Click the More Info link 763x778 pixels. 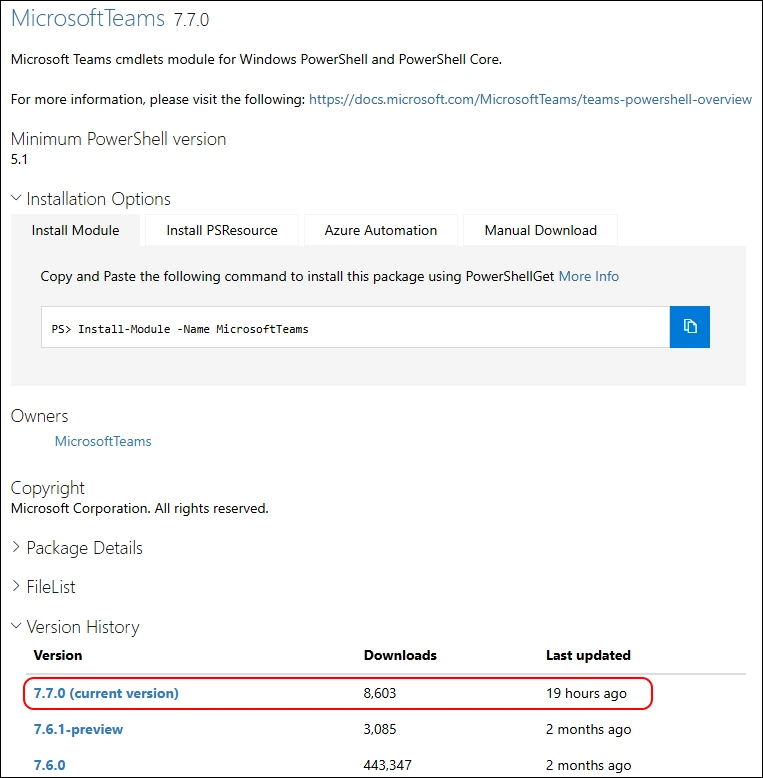(x=588, y=276)
